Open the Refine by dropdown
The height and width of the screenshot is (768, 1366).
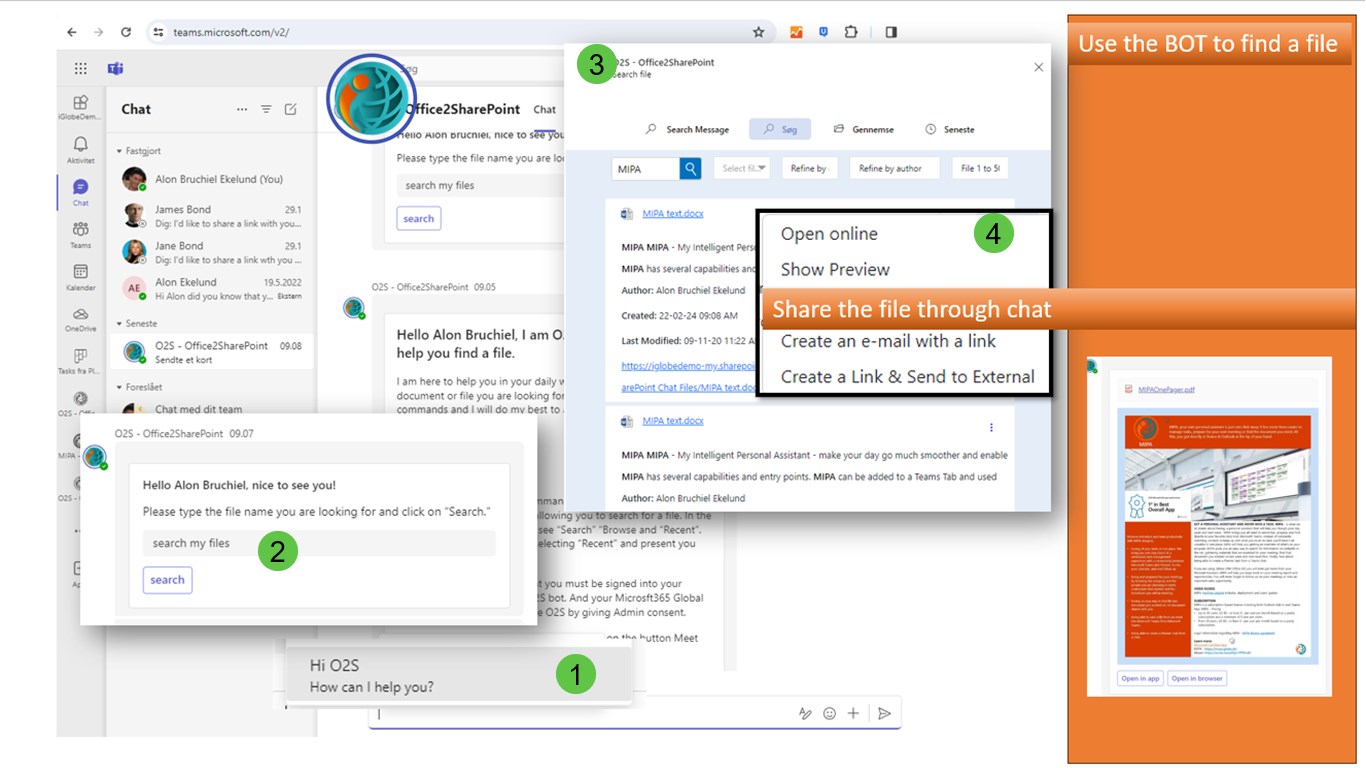809,169
